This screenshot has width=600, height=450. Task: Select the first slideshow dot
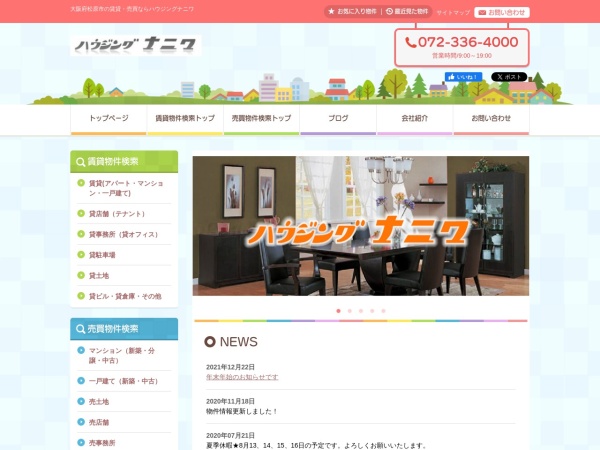(x=338, y=311)
